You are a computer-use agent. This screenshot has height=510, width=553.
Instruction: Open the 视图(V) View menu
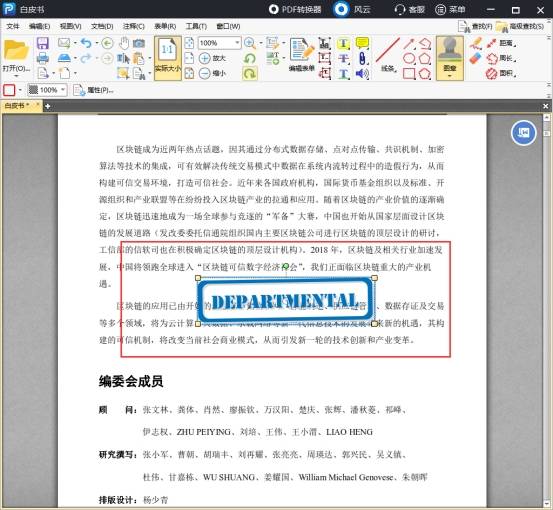(x=71, y=26)
